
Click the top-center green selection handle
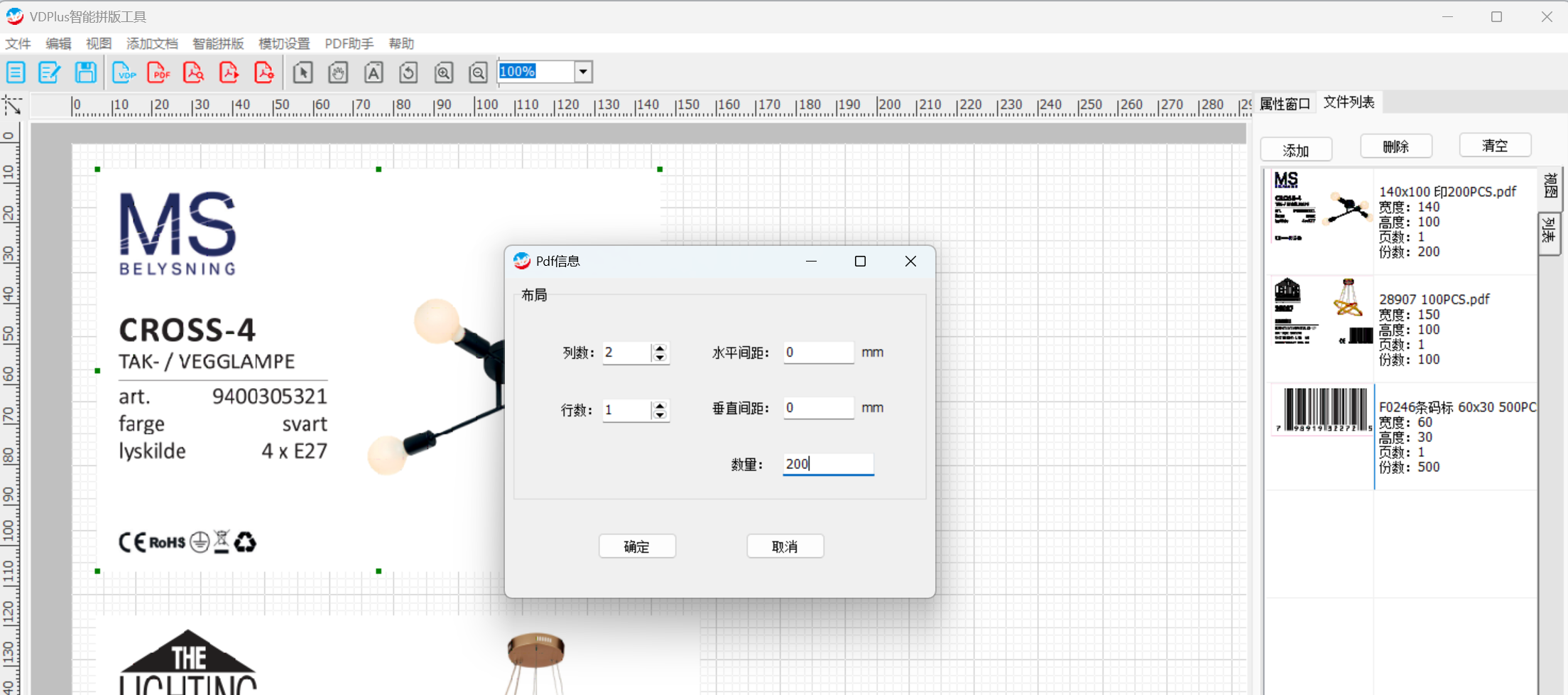pyautogui.click(x=379, y=169)
